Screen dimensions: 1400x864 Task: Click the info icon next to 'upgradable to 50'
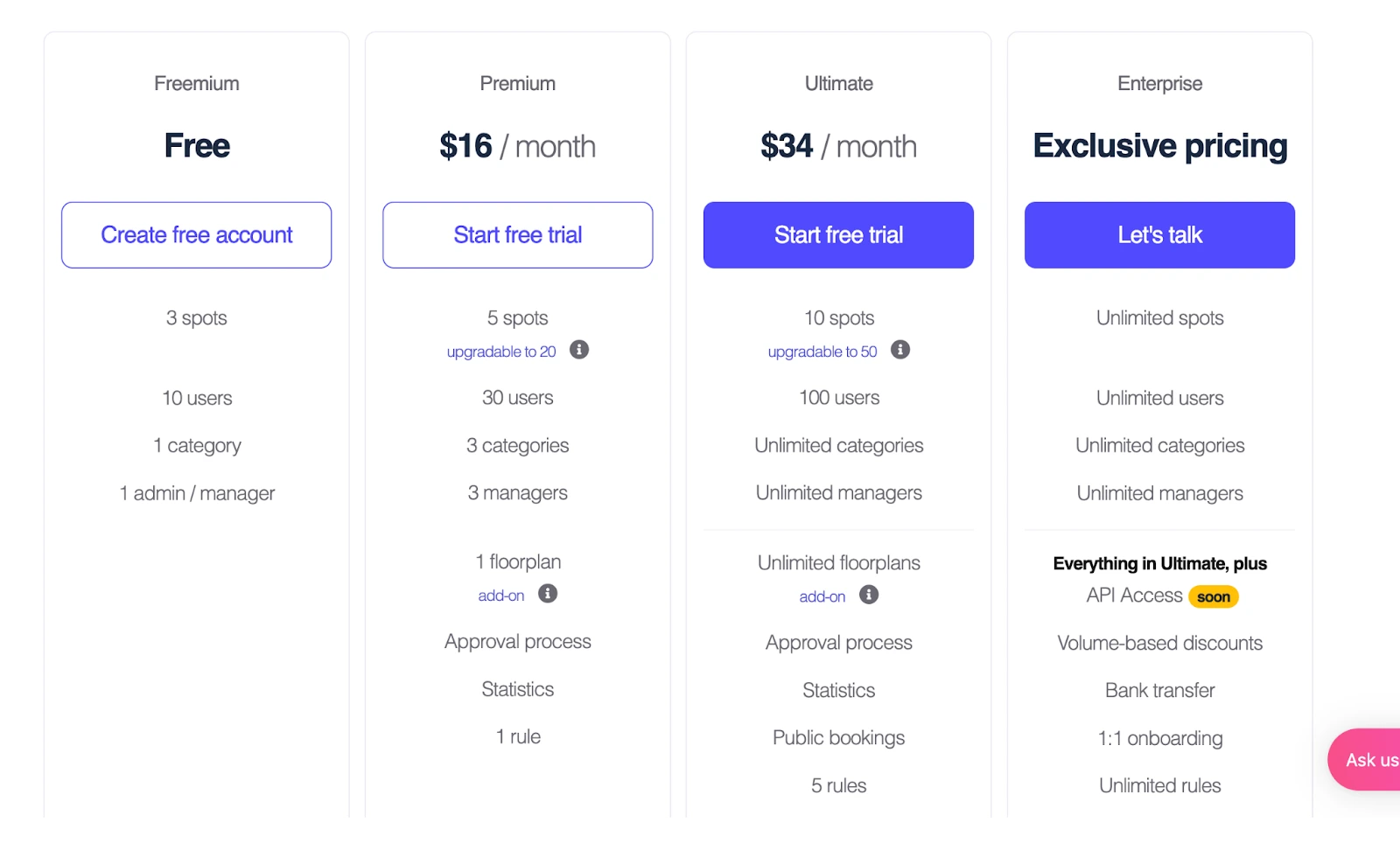(900, 351)
